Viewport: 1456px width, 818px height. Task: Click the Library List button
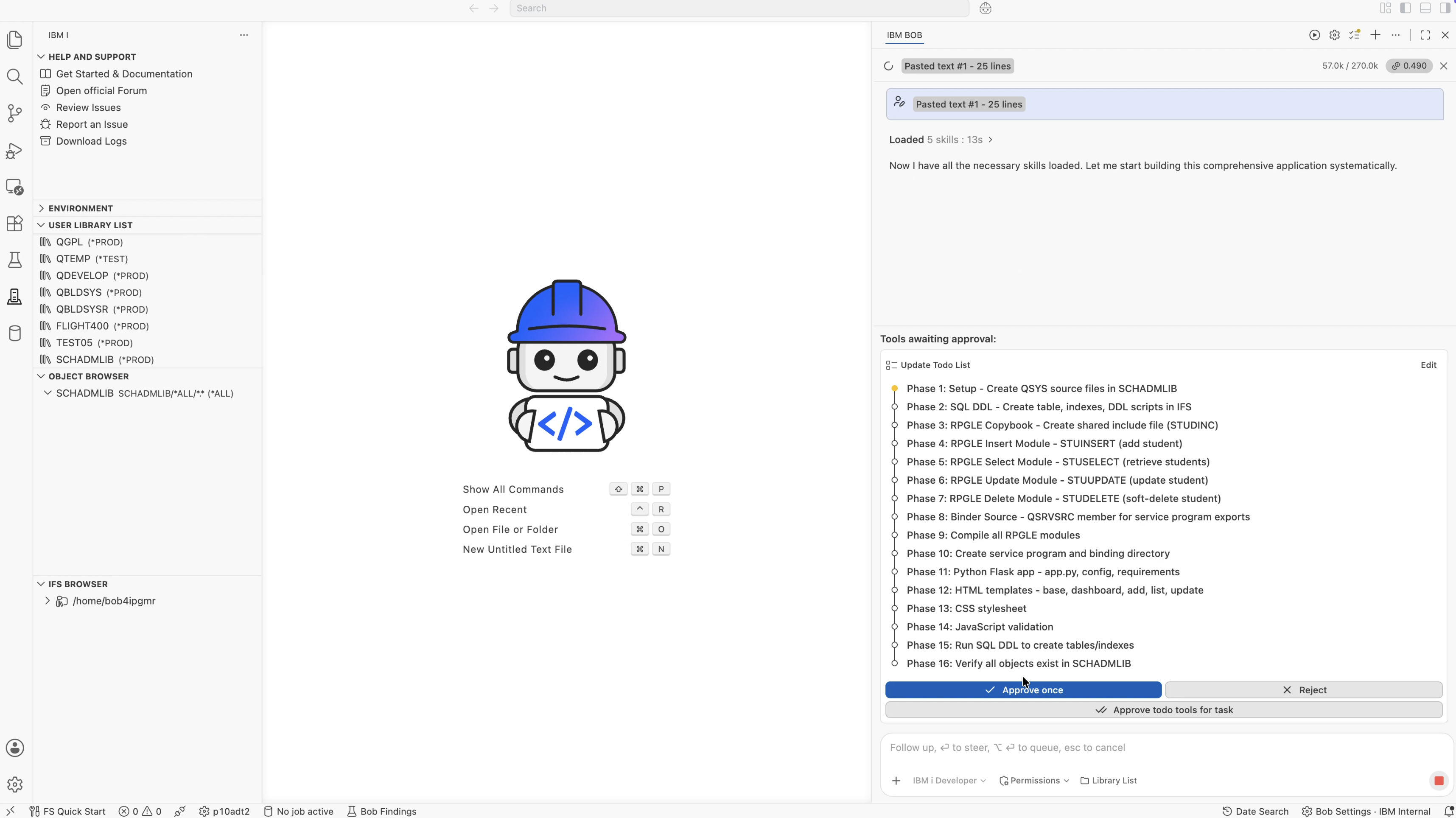click(1109, 781)
